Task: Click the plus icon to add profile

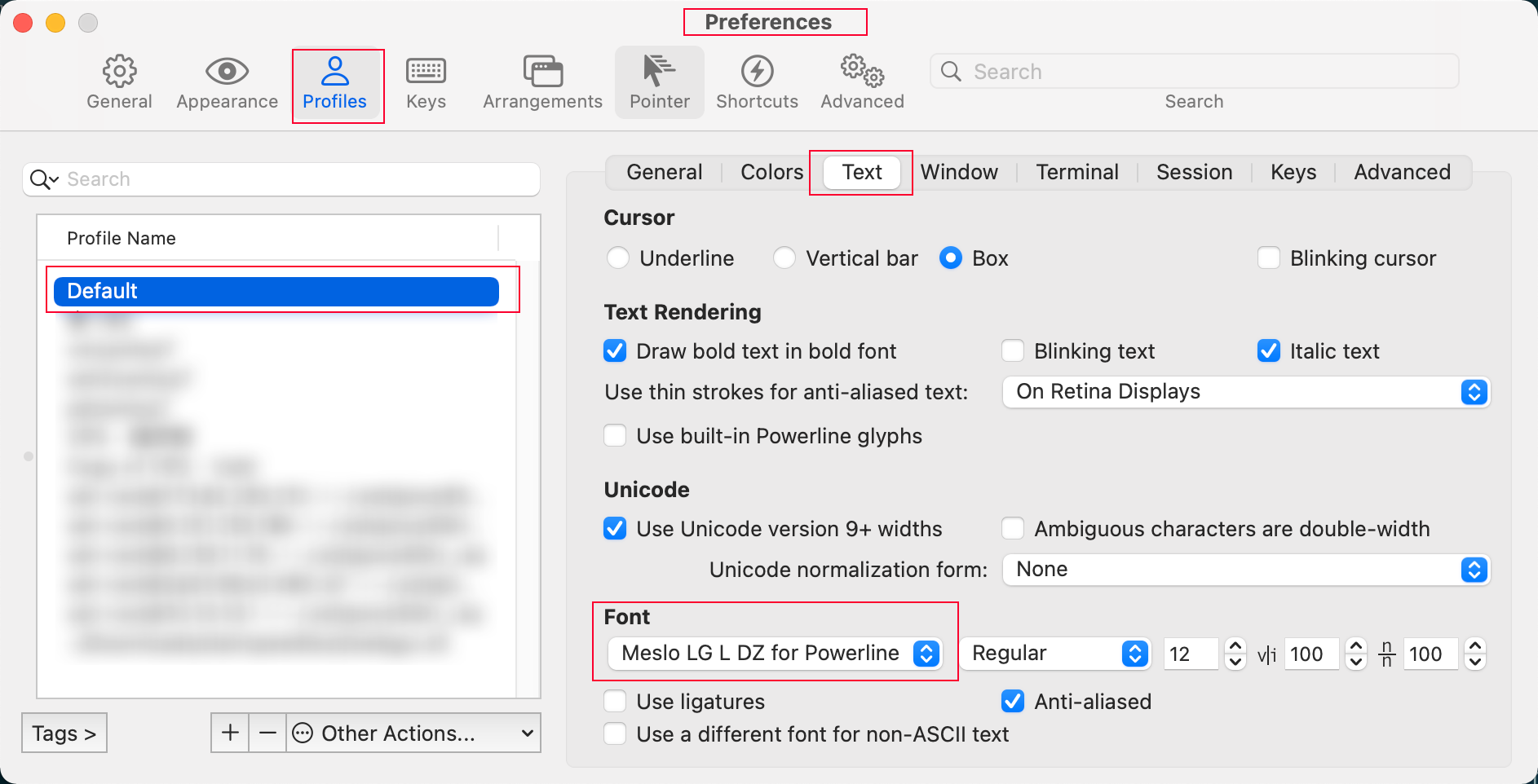Action: pos(230,733)
